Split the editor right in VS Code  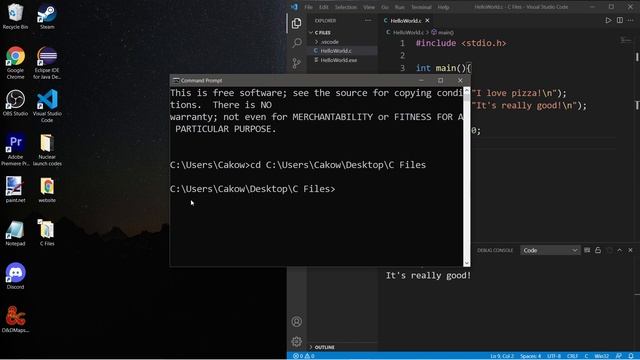(620, 20)
